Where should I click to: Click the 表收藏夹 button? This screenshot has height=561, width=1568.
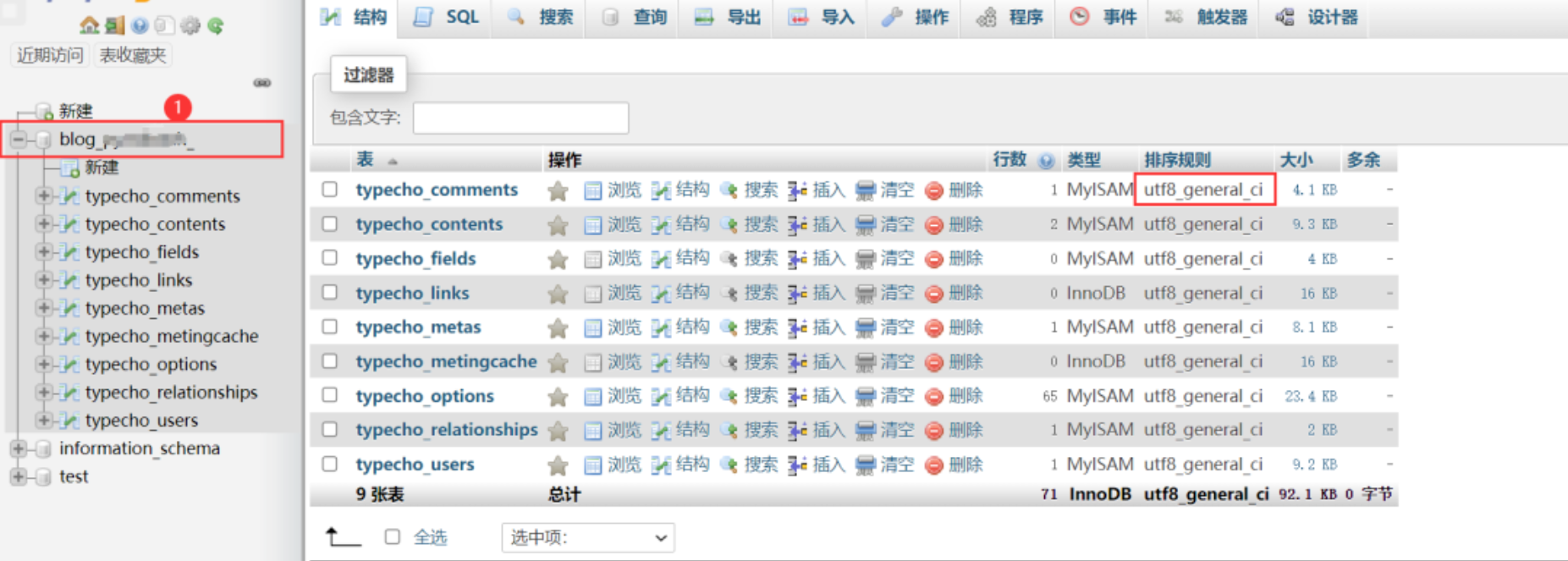[x=133, y=56]
